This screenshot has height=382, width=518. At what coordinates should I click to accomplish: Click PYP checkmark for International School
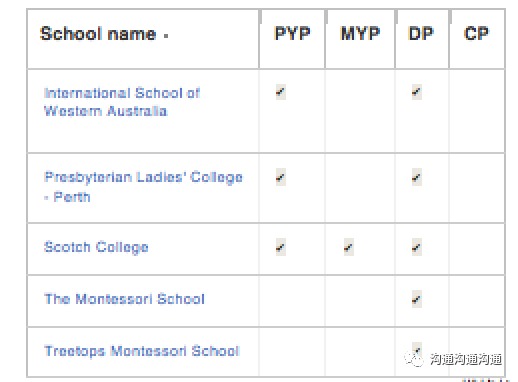tap(281, 92)
